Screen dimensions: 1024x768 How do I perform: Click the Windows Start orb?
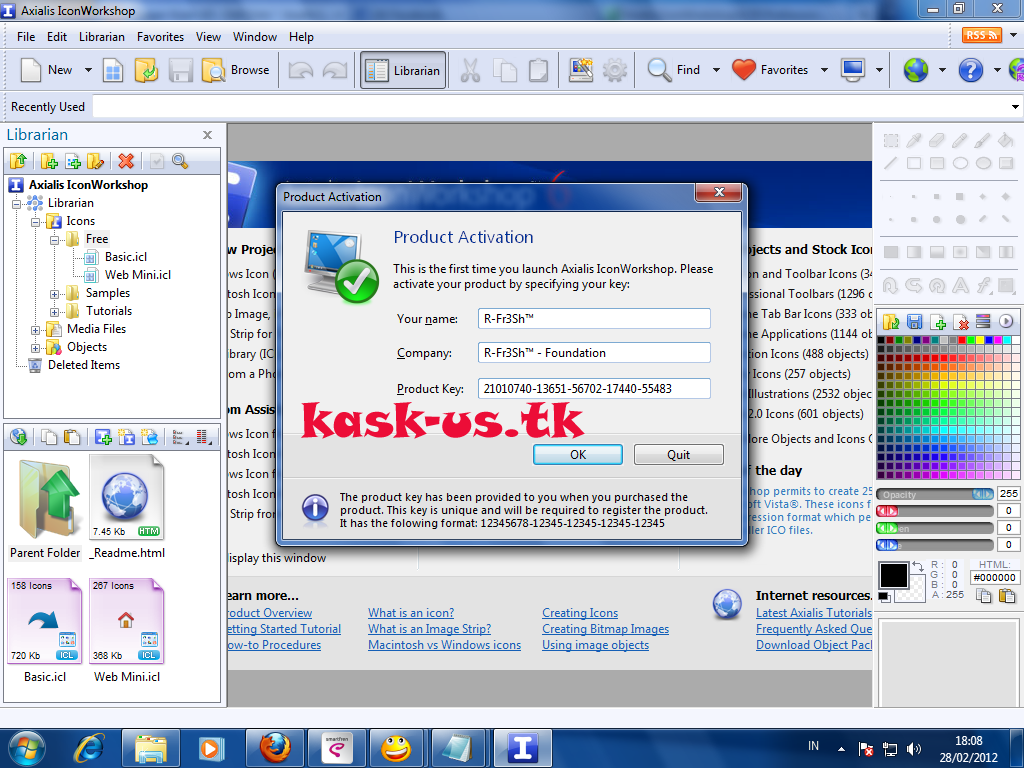[x=27, y=747]
